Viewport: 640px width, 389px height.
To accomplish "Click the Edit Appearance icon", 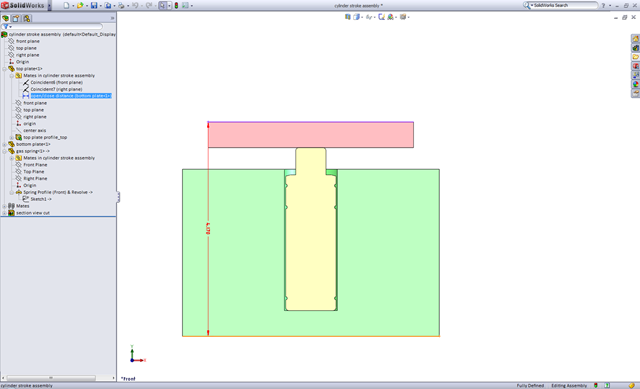I will point(381,17).
